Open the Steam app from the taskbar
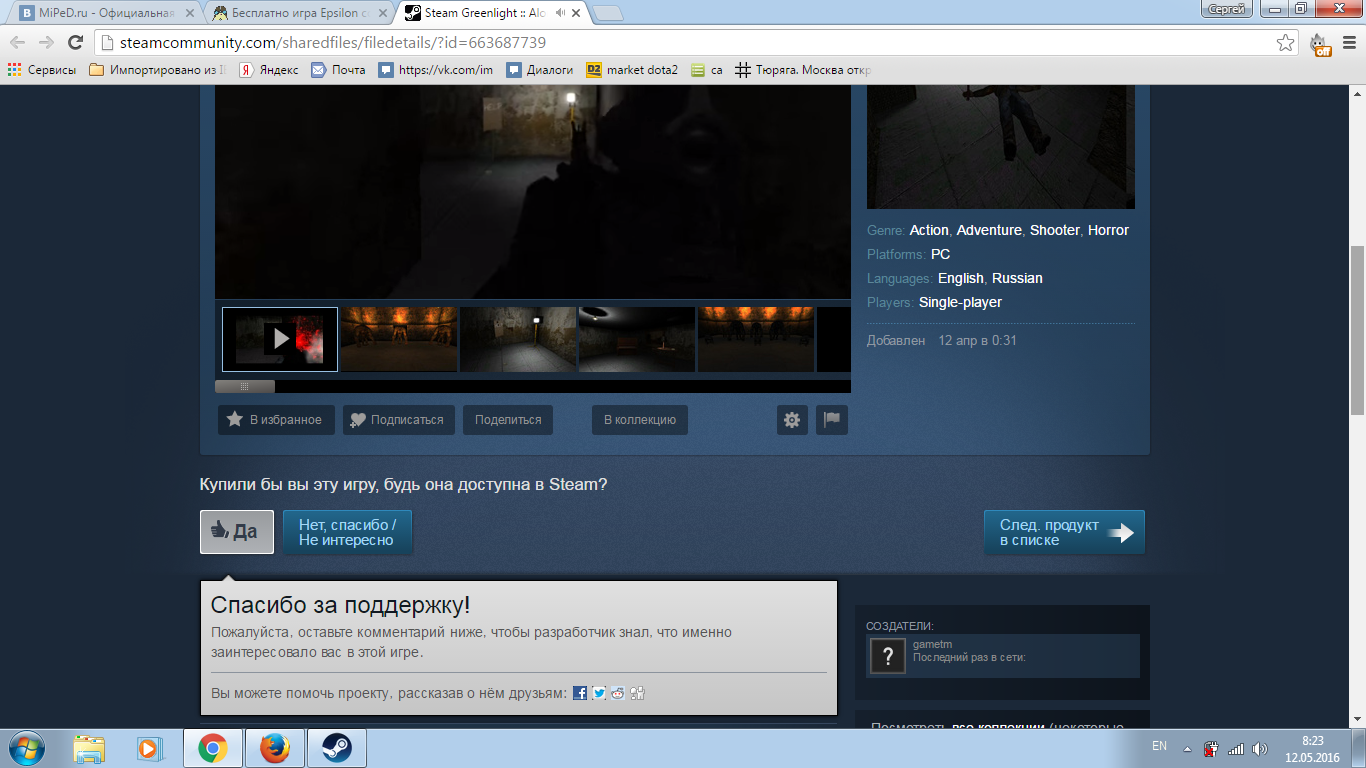 336,748
